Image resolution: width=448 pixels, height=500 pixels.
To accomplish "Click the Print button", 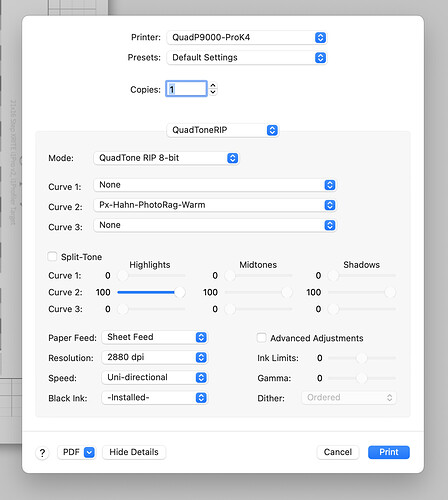I will point(389,452).
